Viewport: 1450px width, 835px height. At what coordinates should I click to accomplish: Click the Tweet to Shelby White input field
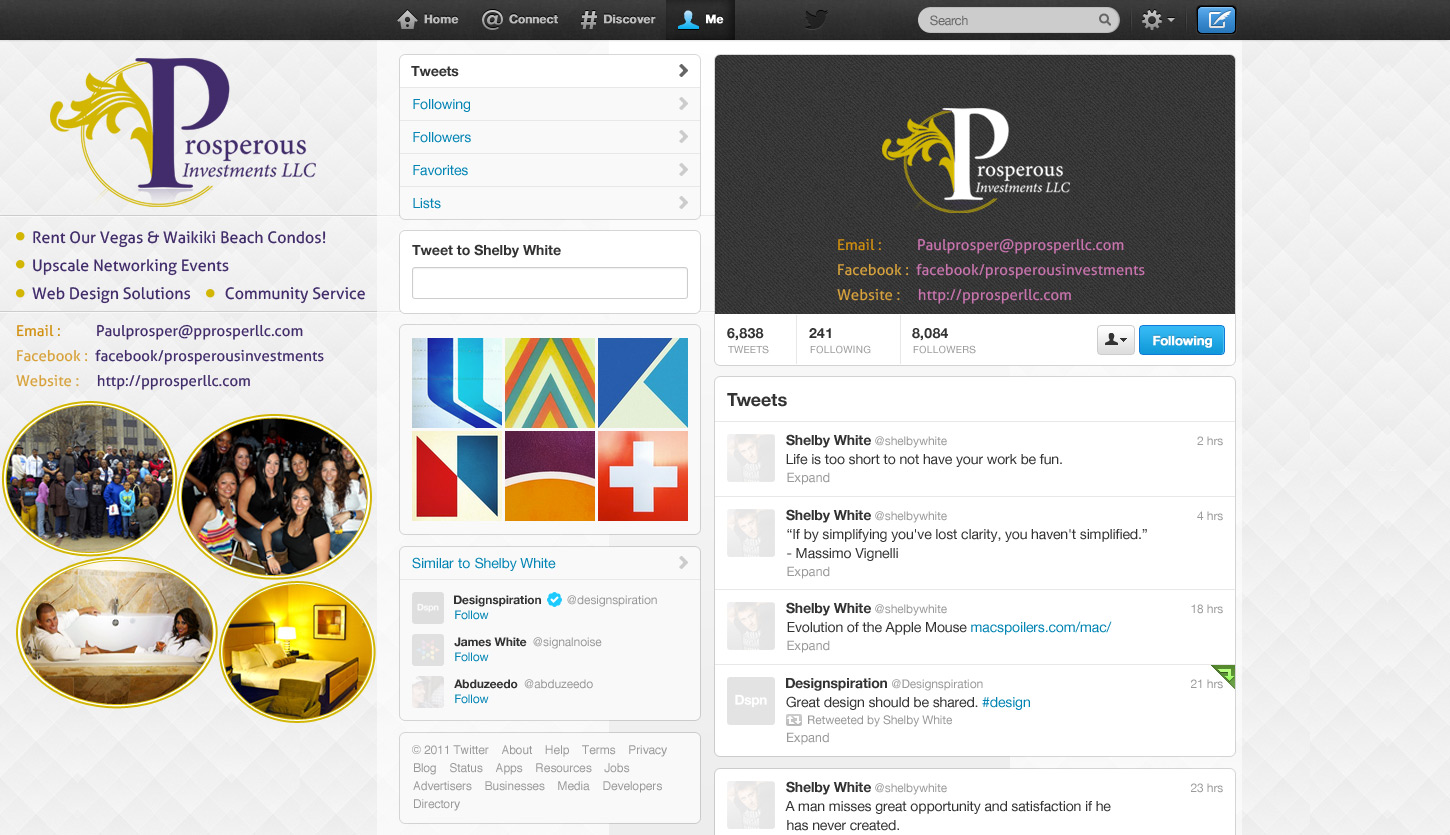point(549,283)
